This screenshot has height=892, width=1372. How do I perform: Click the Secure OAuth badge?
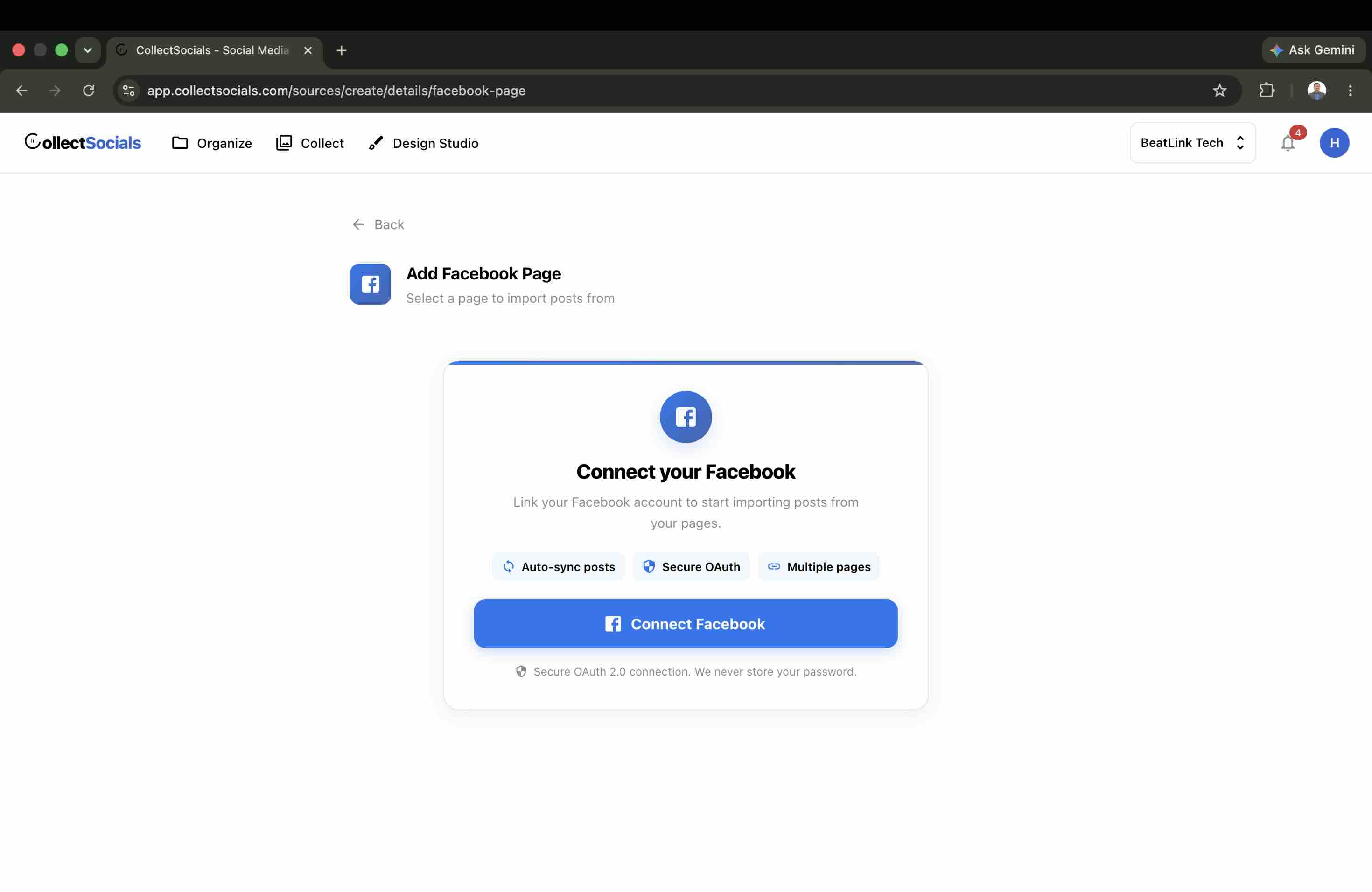click(691, 566)
